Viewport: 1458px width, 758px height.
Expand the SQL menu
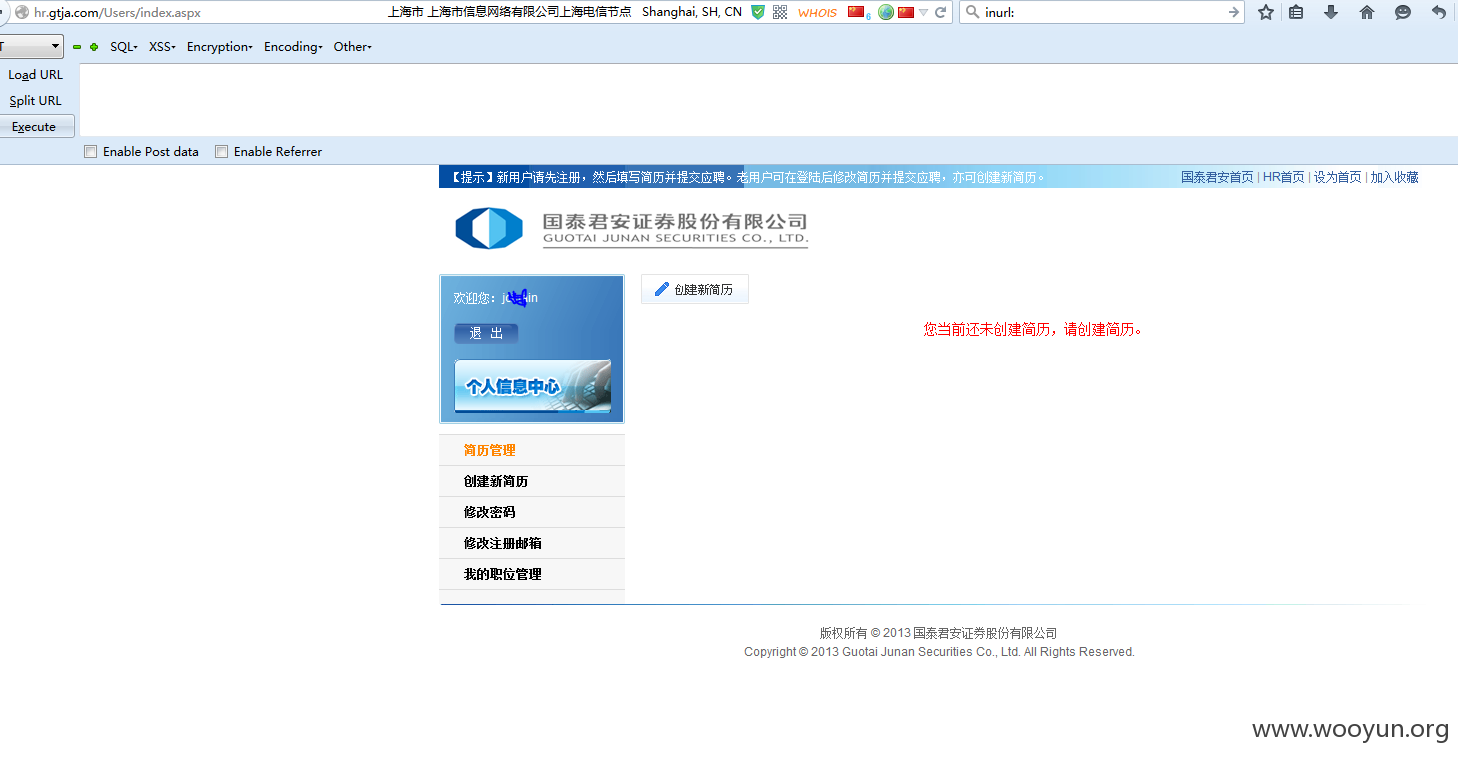(x=124, y=47)
